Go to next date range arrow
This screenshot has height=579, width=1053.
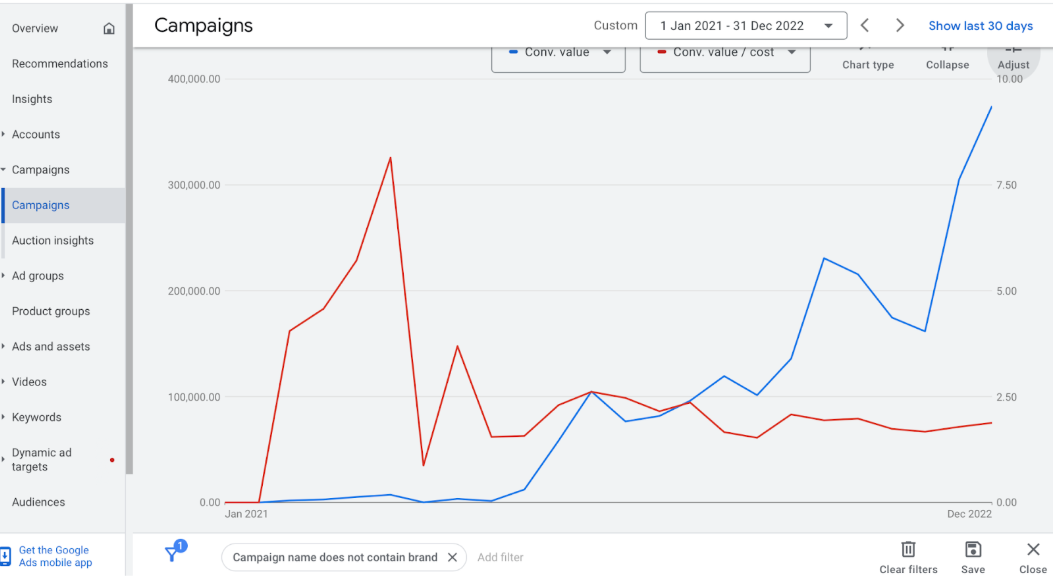pos(900,26)
